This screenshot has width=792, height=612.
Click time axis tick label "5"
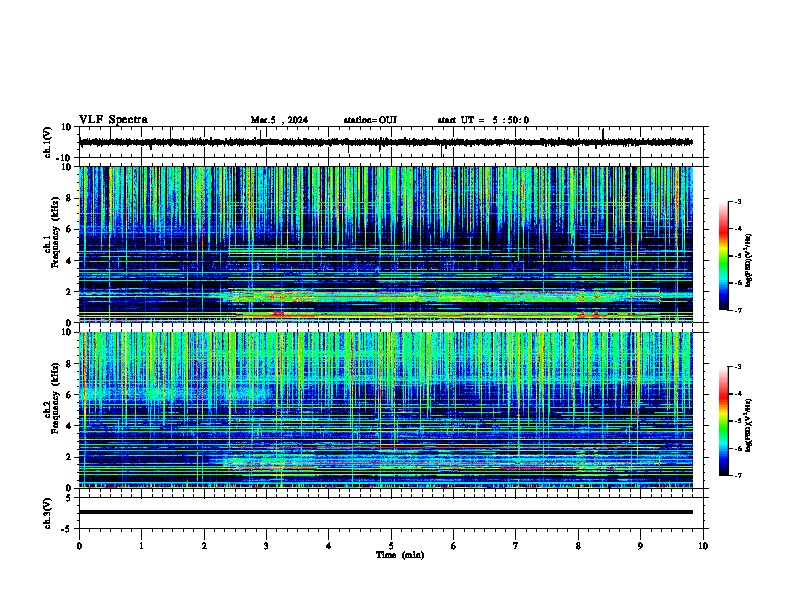pos(391,546)
